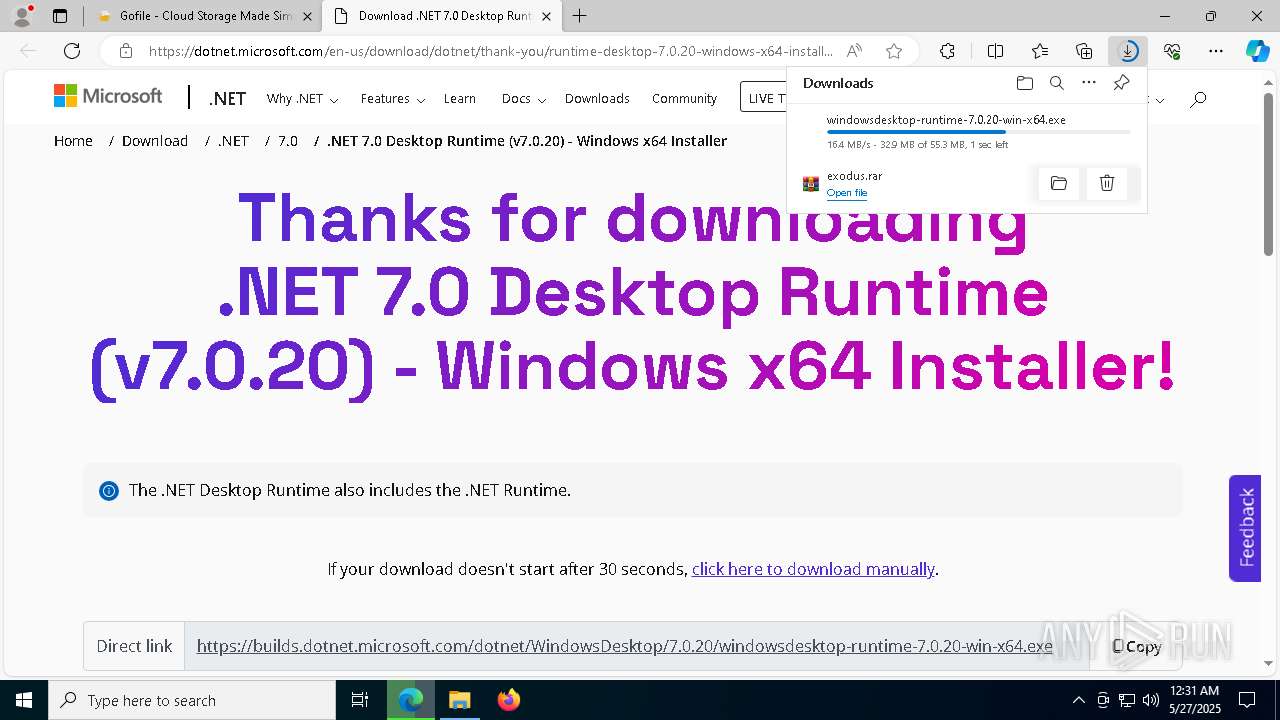The height and width of the screenshot is (720, 1280).
Task: Show hidden system tray icons
Action: (x=1078, y=700)
